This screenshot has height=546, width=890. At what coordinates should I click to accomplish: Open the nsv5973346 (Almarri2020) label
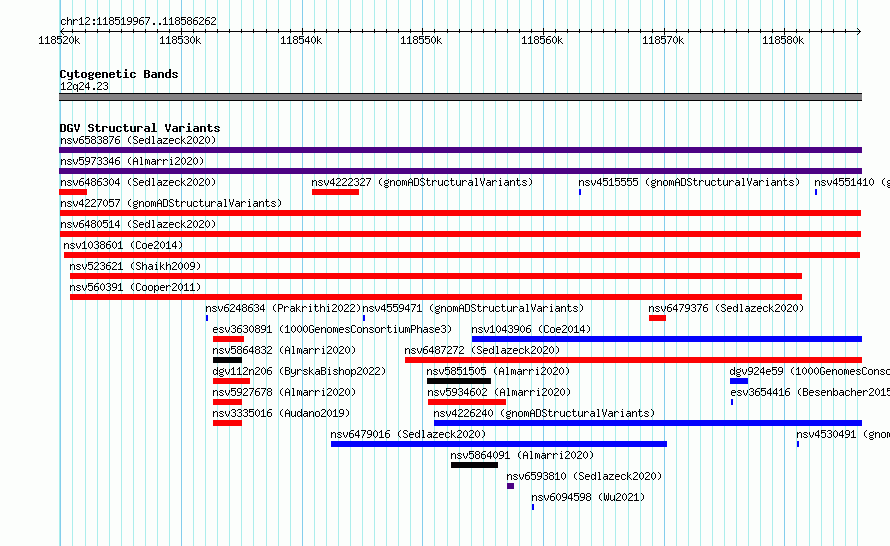132,161
